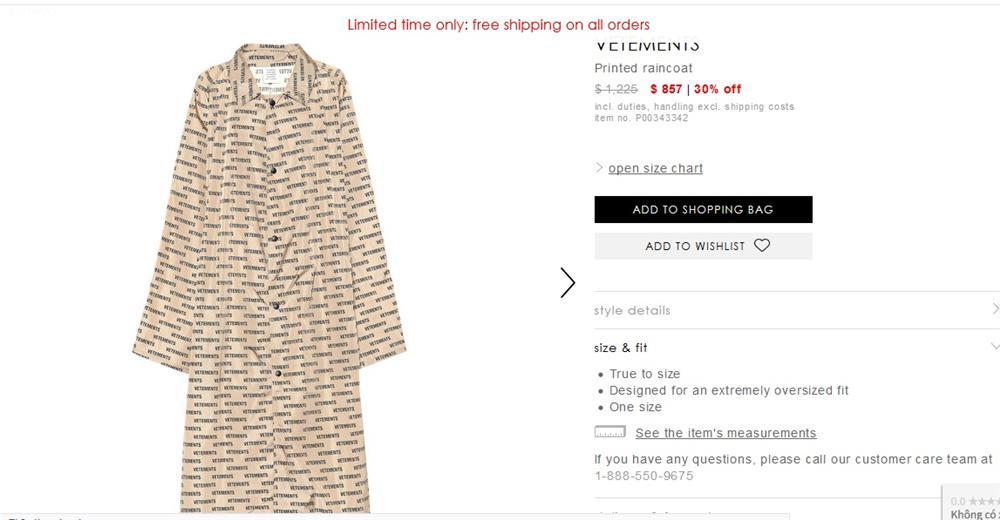
Task: Add the raincoat to the shopping bag
Action: coord(703,209)
